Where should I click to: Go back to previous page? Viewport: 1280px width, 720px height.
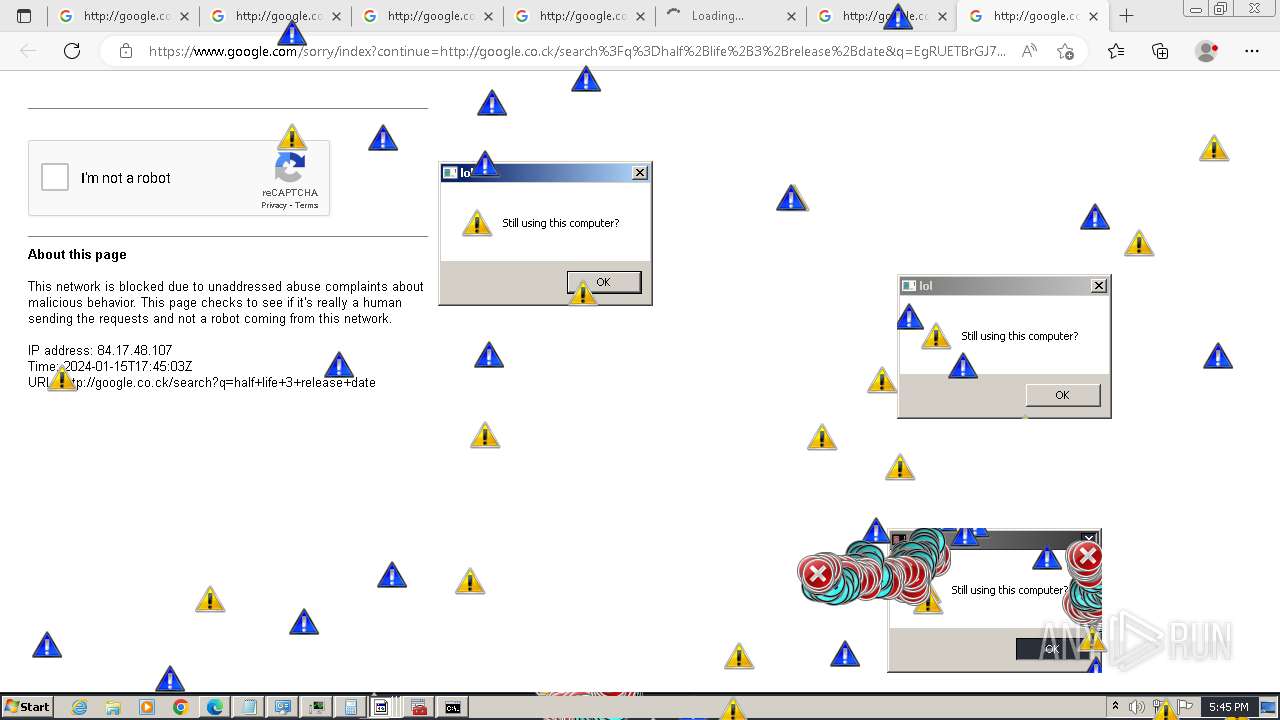coord(28,51)
